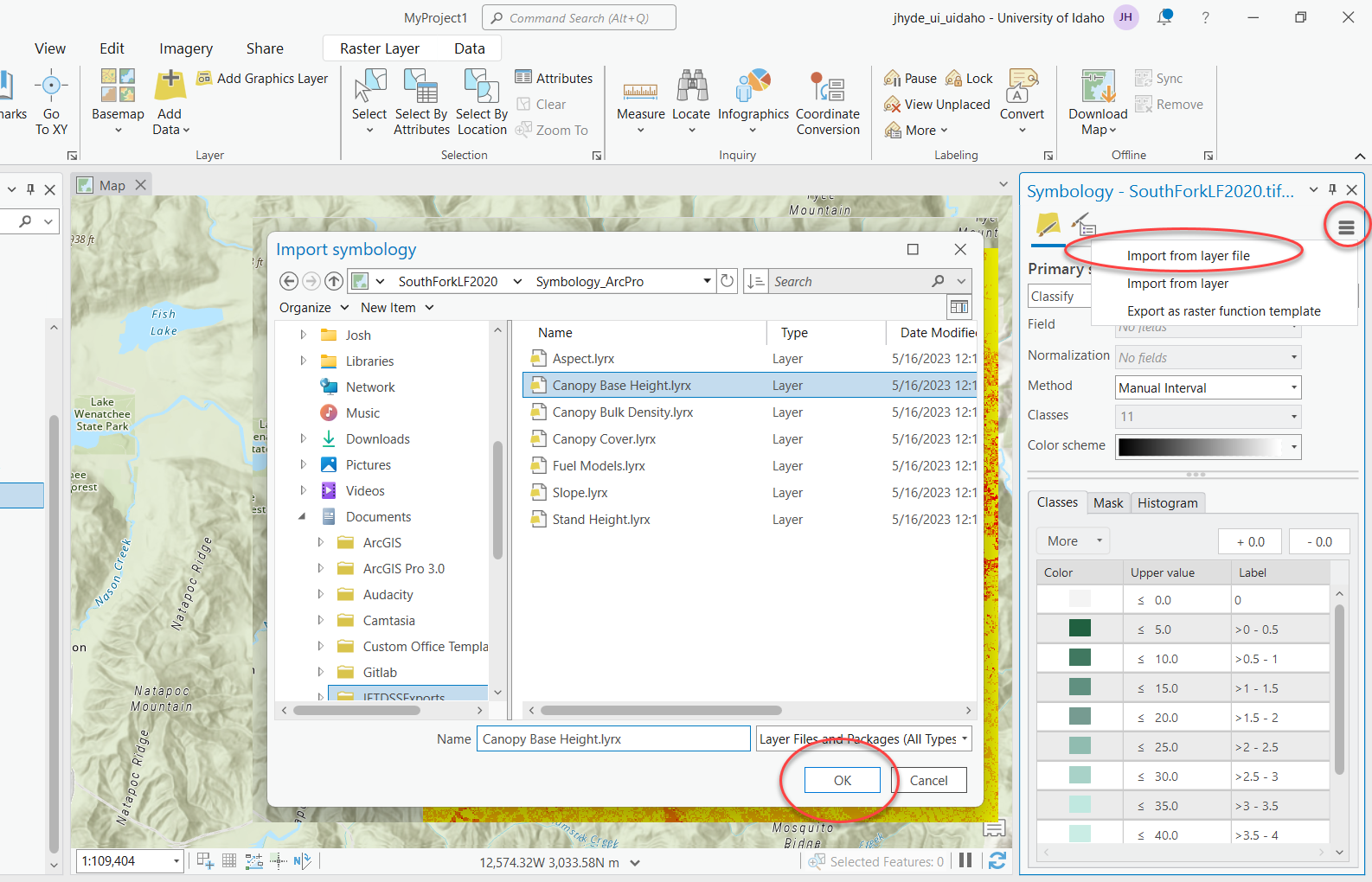The height and width of the screenshot is (882, 1372).
Task: Open the Locate tool
Action: 691,100
